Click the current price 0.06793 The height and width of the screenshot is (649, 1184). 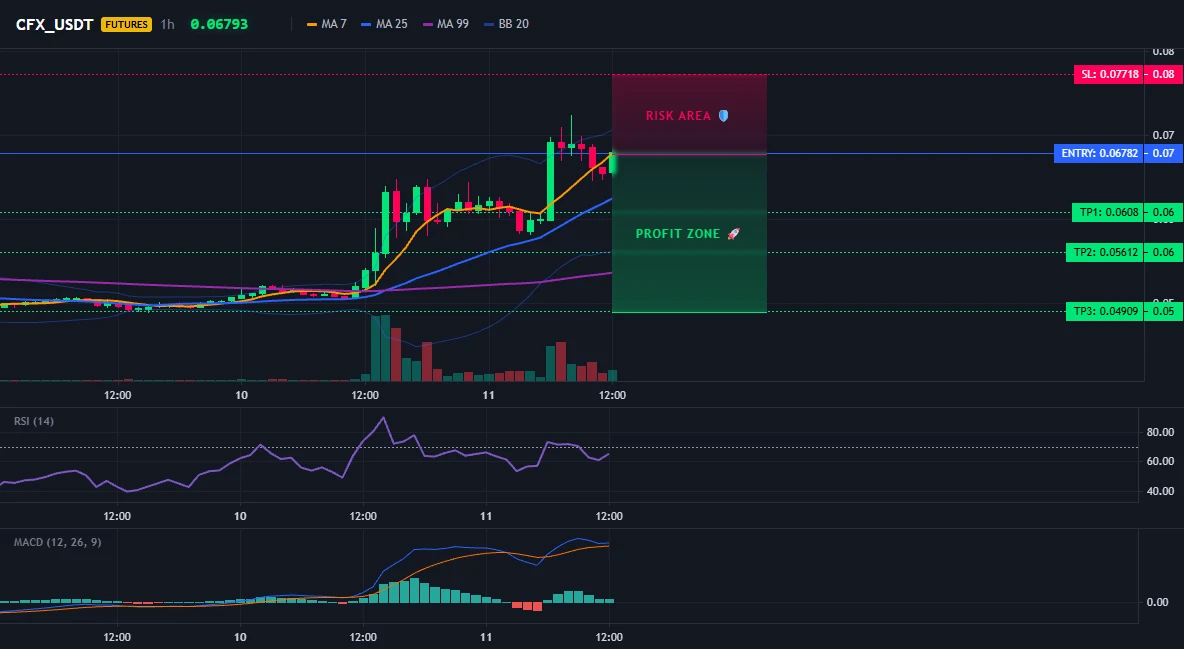tap(219, 24)
